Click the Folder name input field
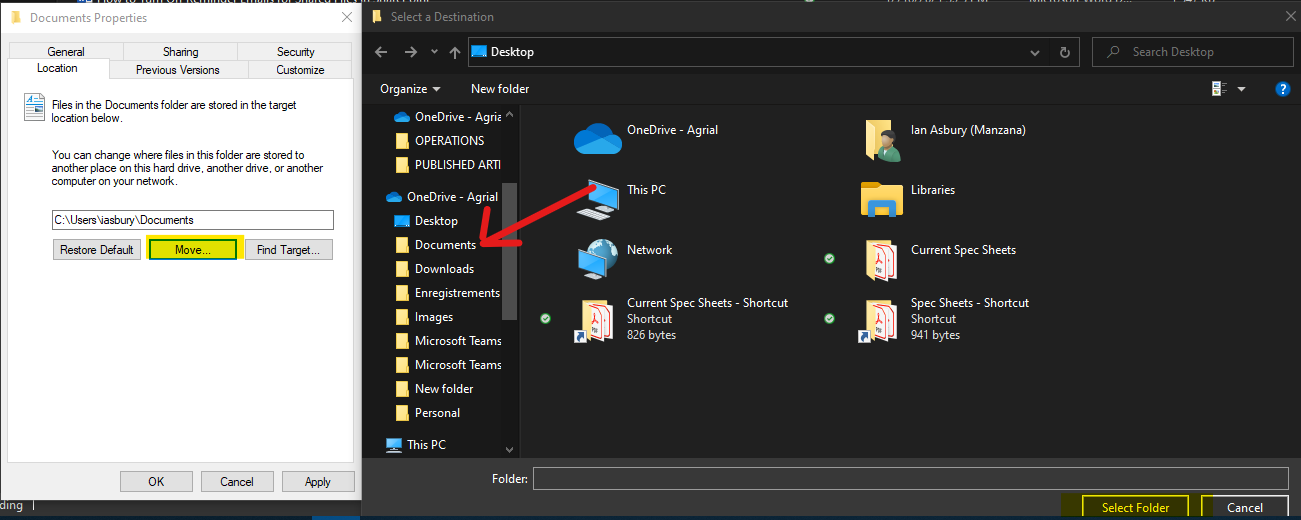This screenshot has width=1301, height=520. tap(911, 479)
